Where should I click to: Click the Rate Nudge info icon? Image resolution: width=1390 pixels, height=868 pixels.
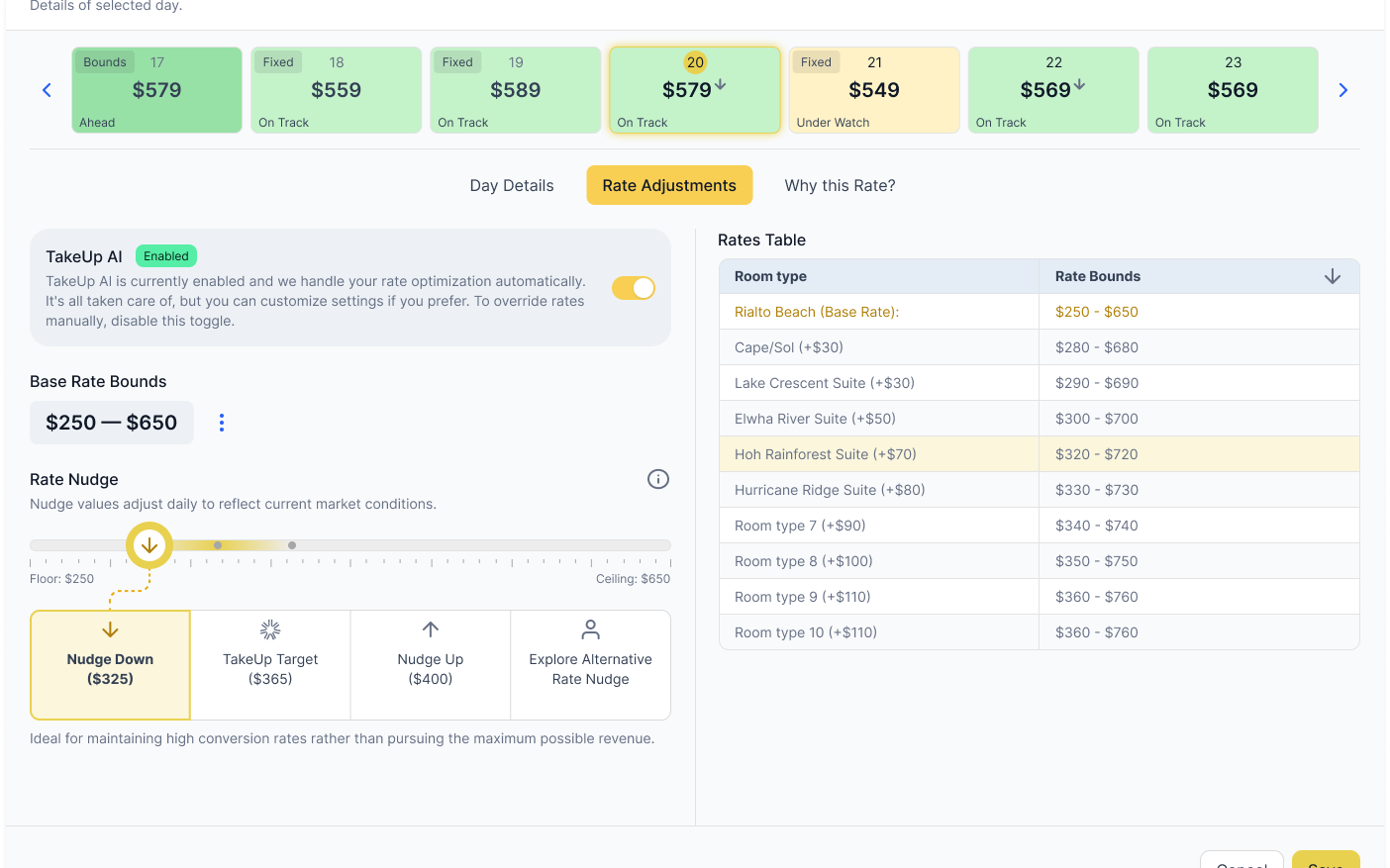[x=658, y=479]
